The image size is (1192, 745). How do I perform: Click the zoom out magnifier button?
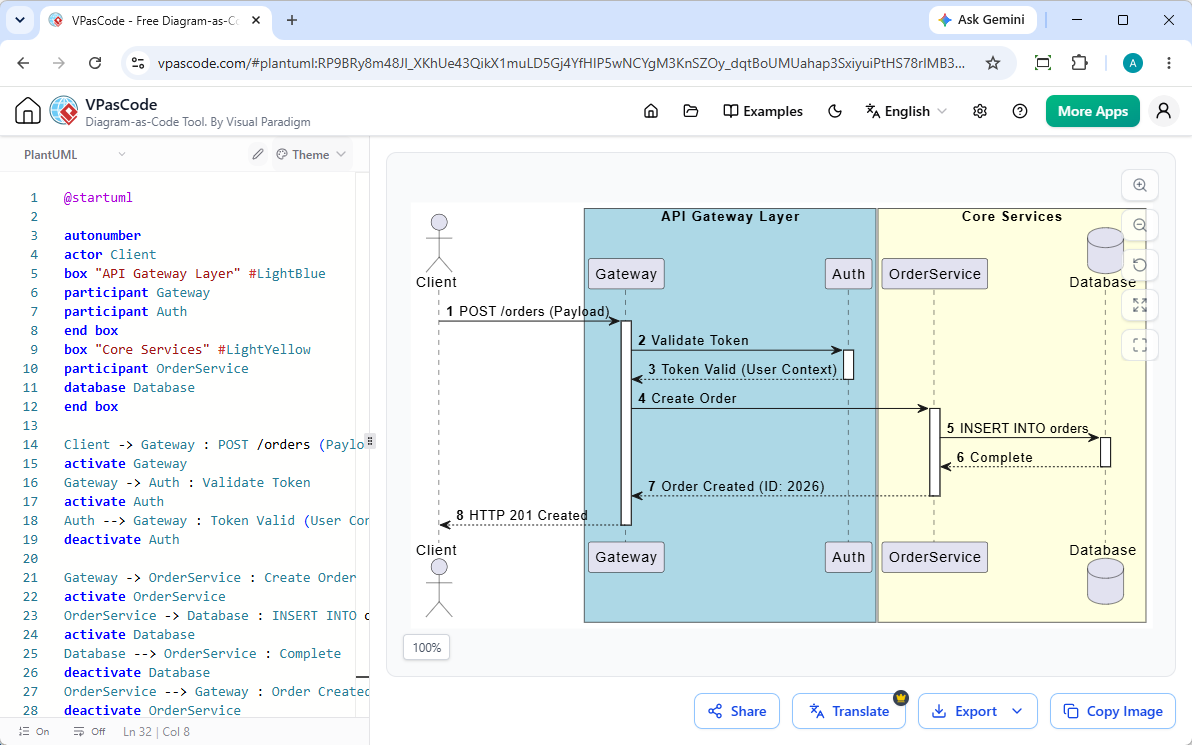1140,225
